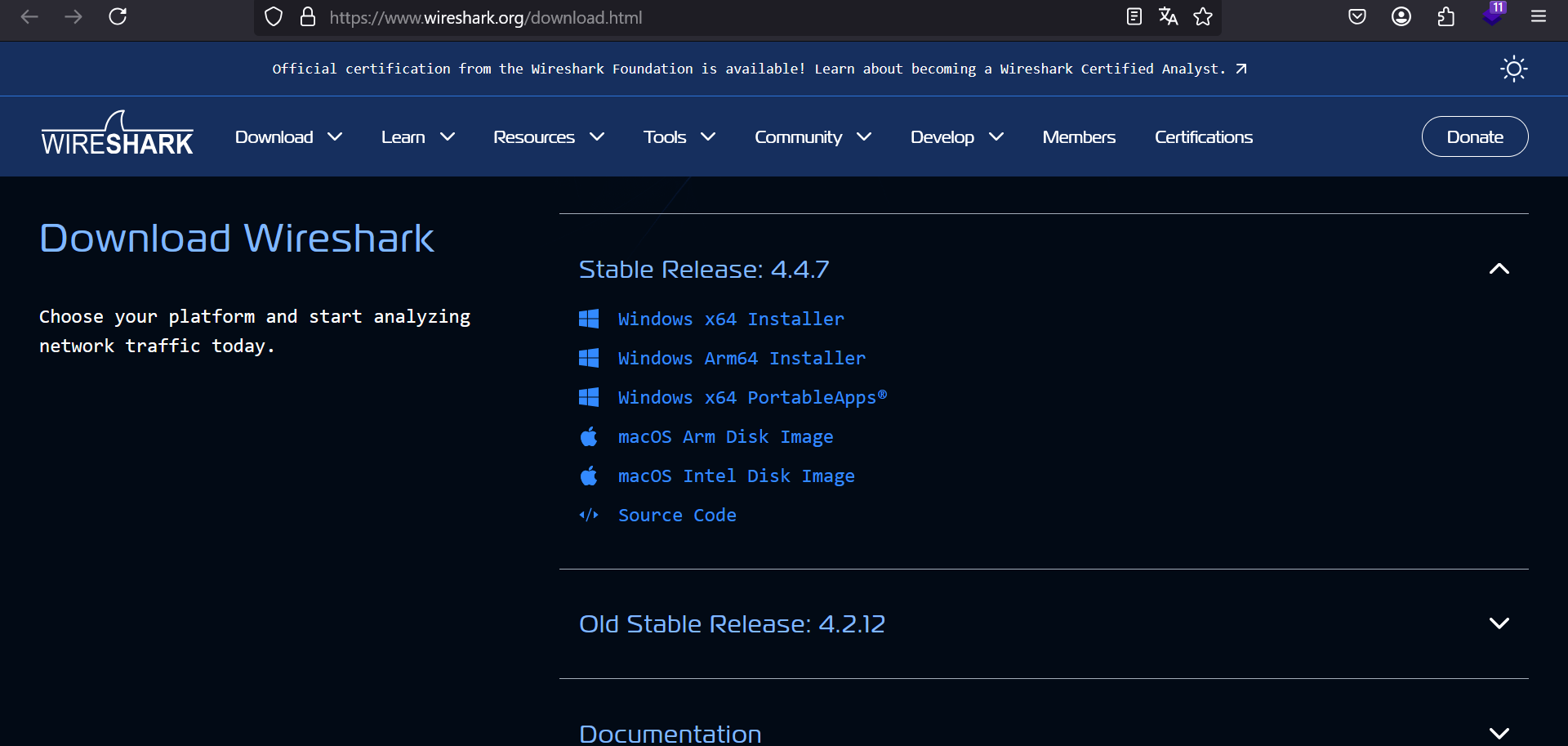The image size is (1568, 746).
Task: Click the Stable Release: 4.4.7 heading
Action: point(704,269)
